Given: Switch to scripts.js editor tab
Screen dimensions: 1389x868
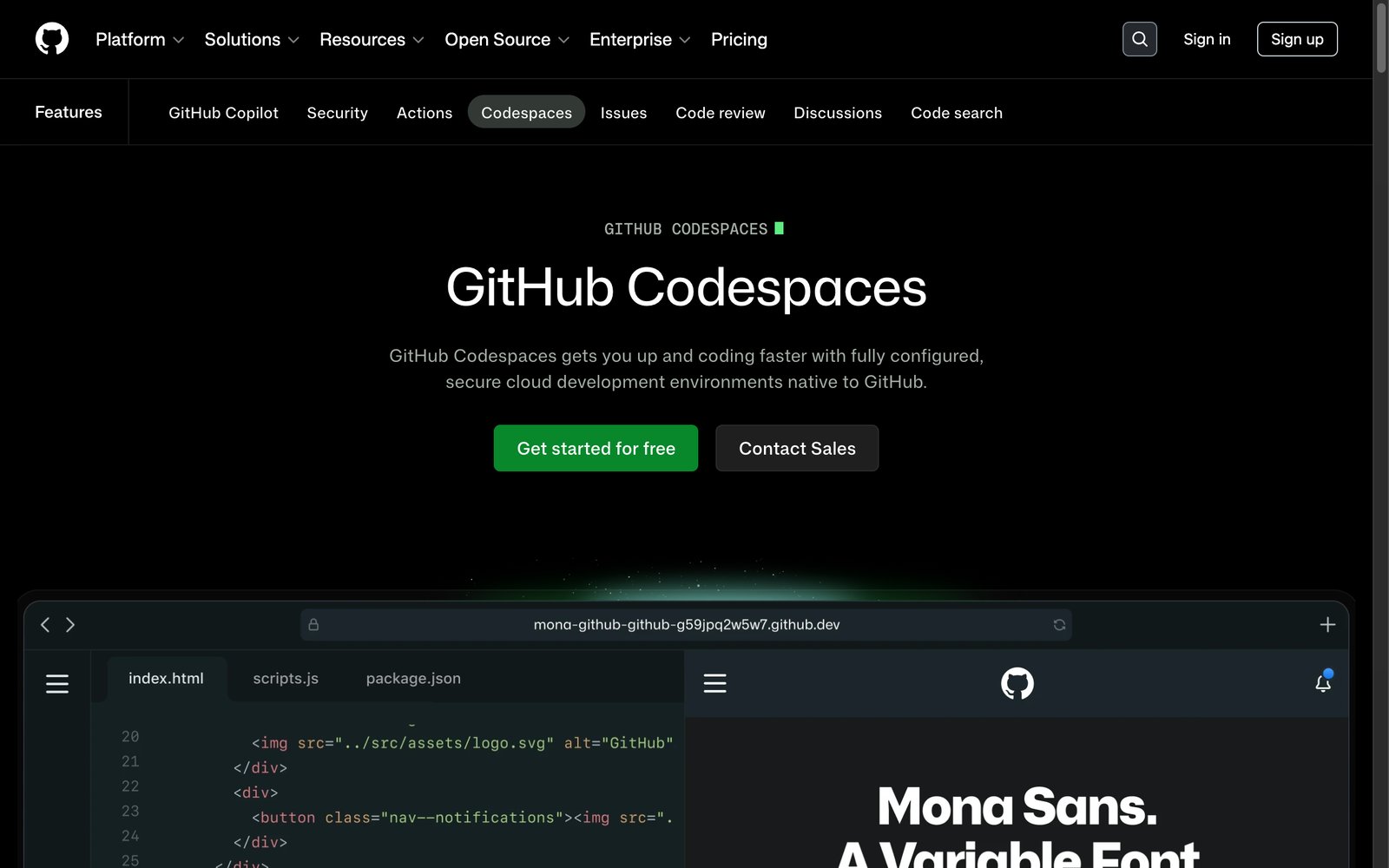Looking at the screenshot, I should tap(286, 679).
